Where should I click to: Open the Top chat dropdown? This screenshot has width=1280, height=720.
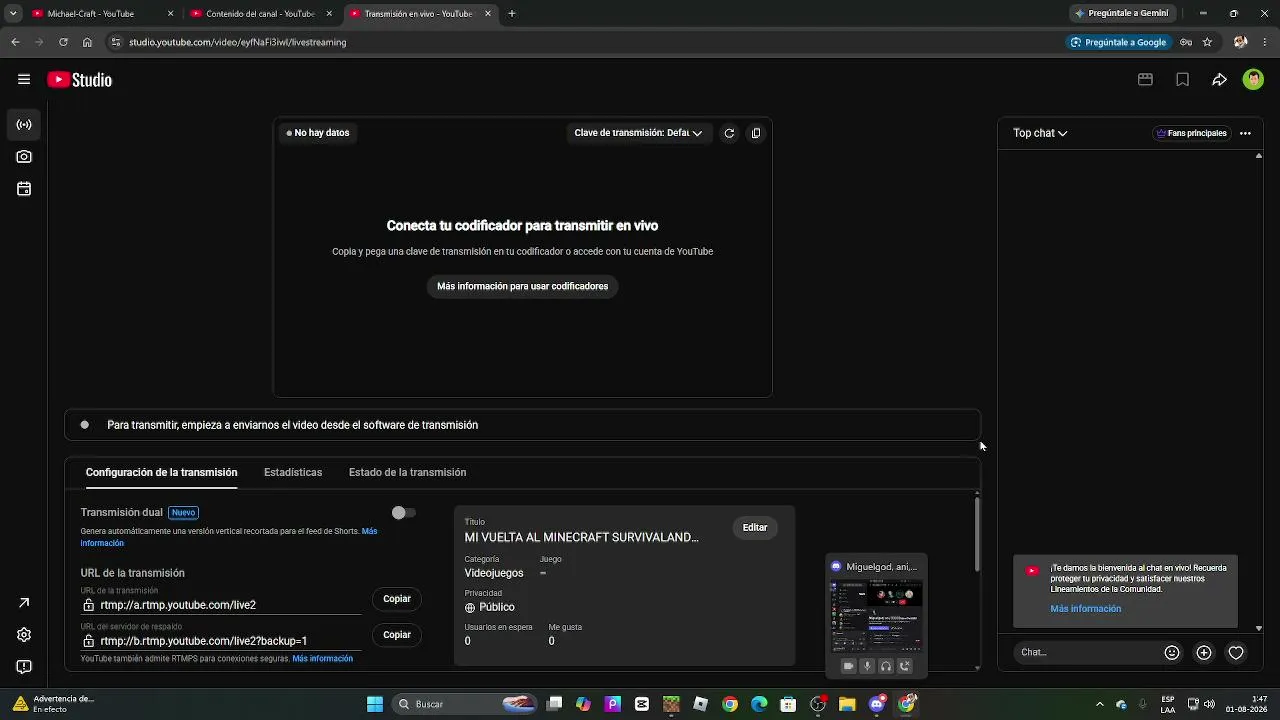(1040, 133)
